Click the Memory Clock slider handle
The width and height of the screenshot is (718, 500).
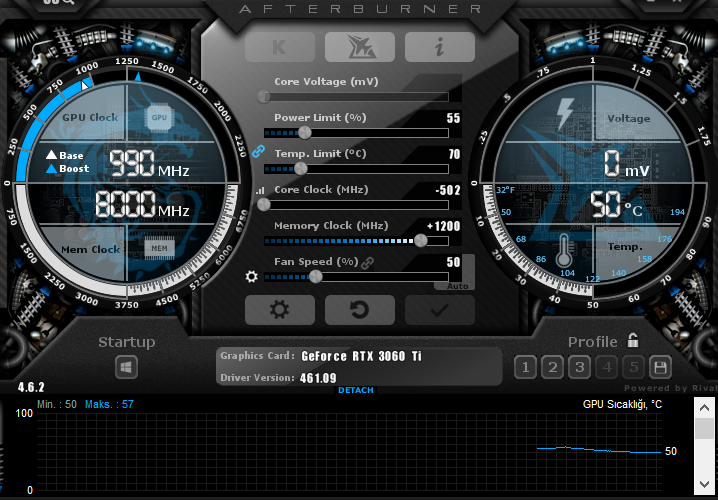420,241
